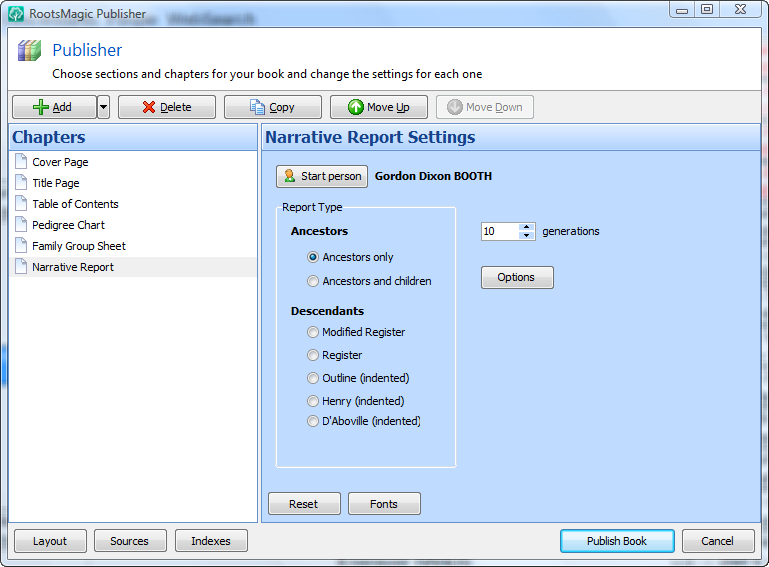Image resolution: width=769 pixels, height=567 pixels.
Task: Open narrative report Options
Action: pyautogui.click(x=517, y=278)
